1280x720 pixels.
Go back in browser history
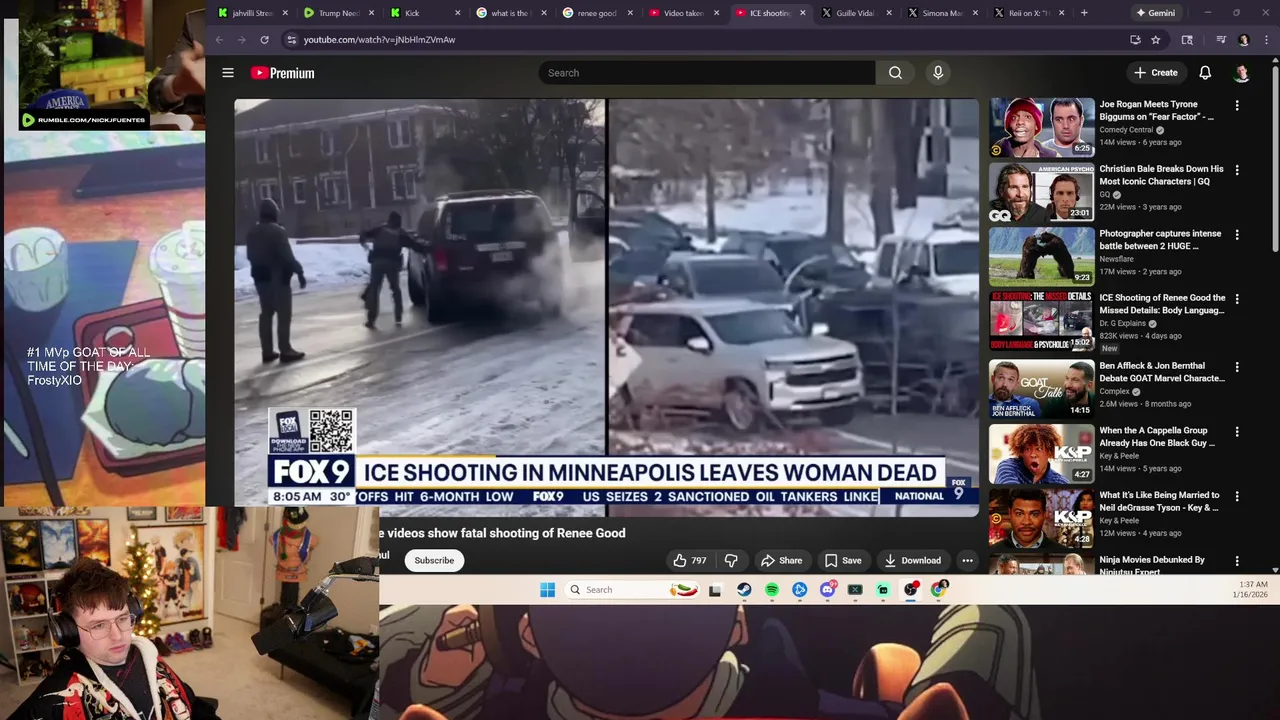click(219, 40)
